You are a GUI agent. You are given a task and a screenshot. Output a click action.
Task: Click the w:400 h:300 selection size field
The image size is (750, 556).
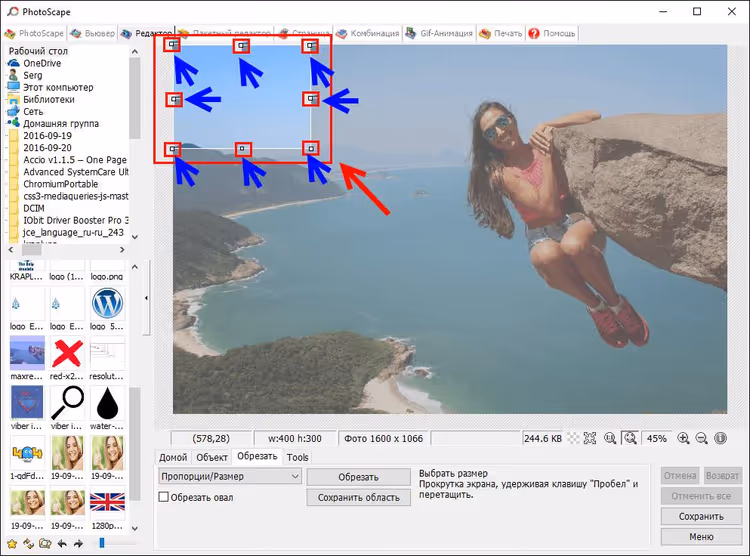(295, 438)
